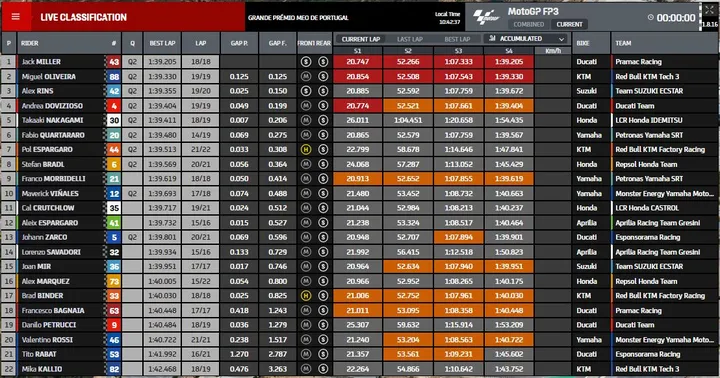720x378 pixels.
Task: Click number 43 badge of Jack Miller
Action: (114, 62)
